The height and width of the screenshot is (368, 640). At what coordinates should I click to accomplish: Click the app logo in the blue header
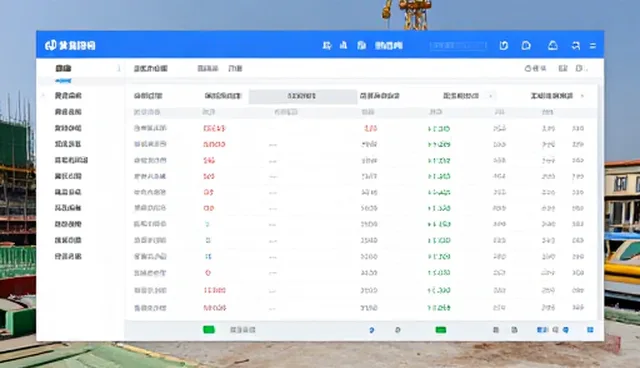tap(50, 45)
